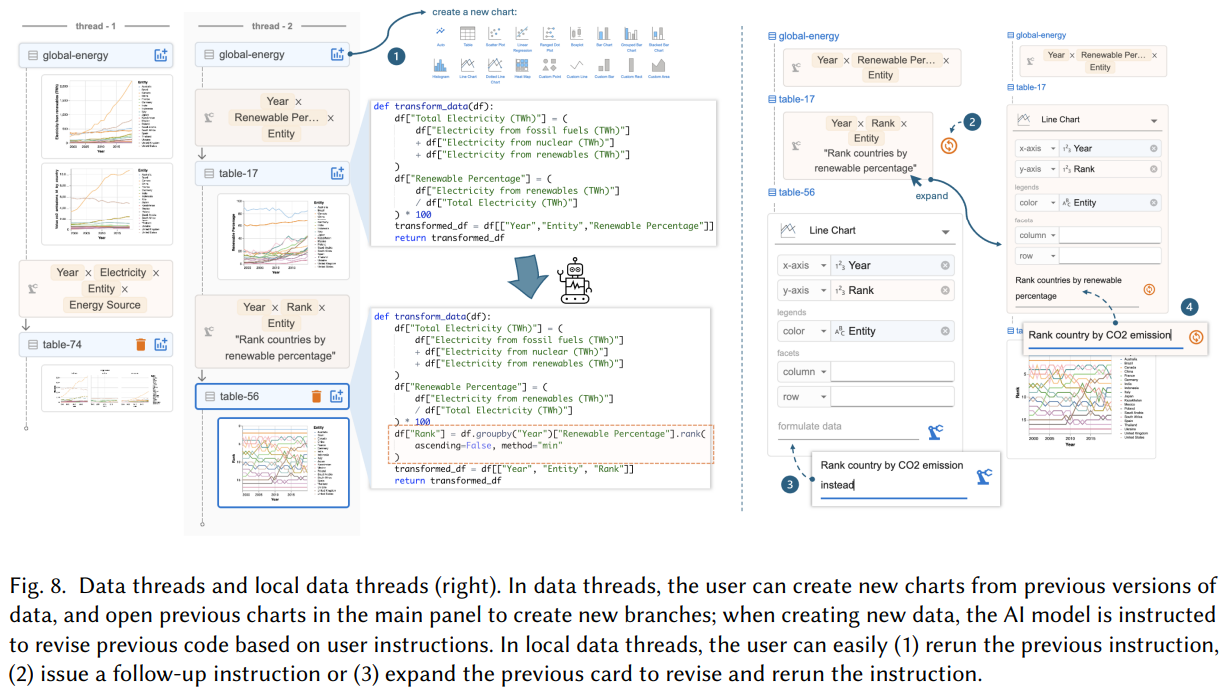The height and width of the screenshot is (695, 1229).
Task: Pick the Histogram chart type
Action: (x=440, y=65)
